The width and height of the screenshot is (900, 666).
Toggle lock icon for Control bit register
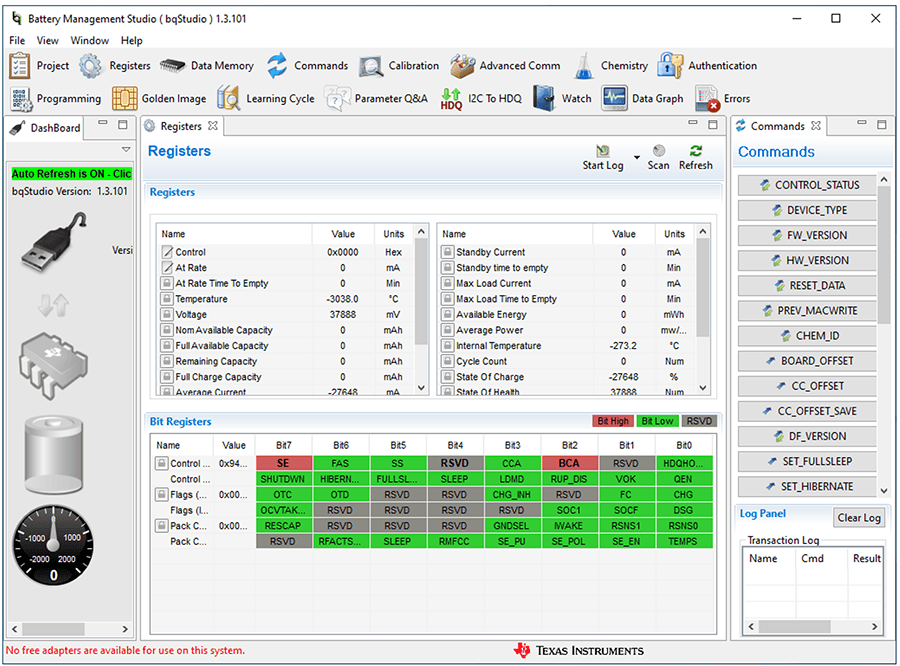(161, 463)
